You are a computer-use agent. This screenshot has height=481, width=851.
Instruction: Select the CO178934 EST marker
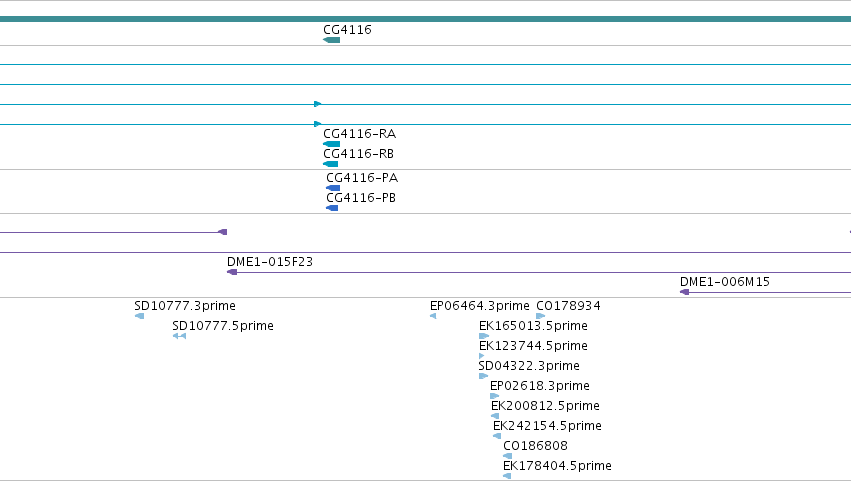tap(541, 316)
